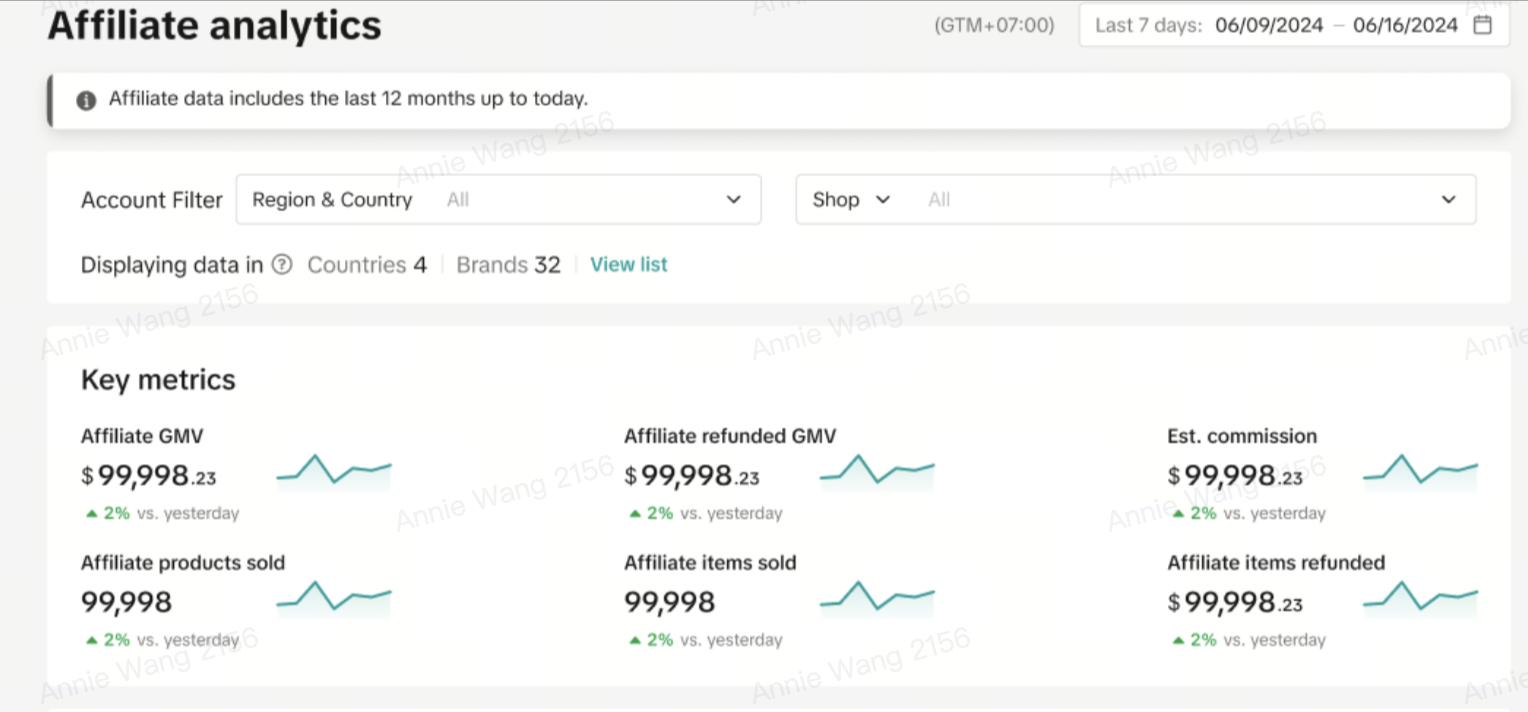
Task: Expand the Shop type selector chevron
Action: click(x=882, y=200)
